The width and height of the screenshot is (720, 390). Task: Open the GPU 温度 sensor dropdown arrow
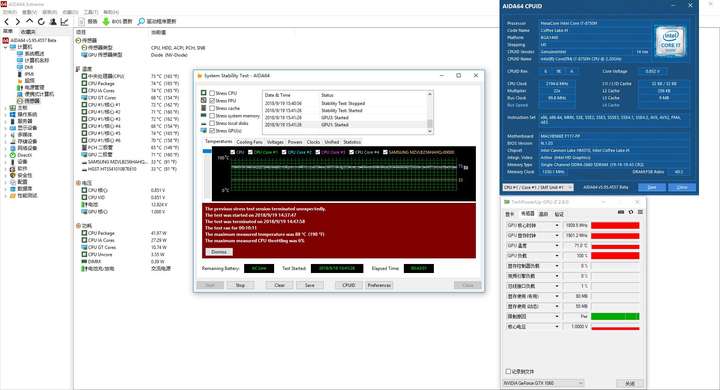coord(557,246)
